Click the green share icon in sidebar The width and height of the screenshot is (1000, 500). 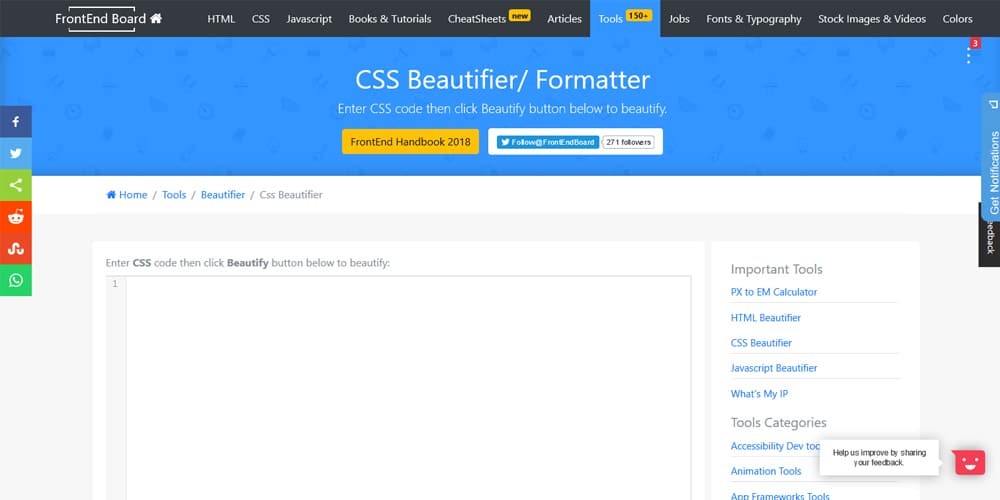[15, 186]
